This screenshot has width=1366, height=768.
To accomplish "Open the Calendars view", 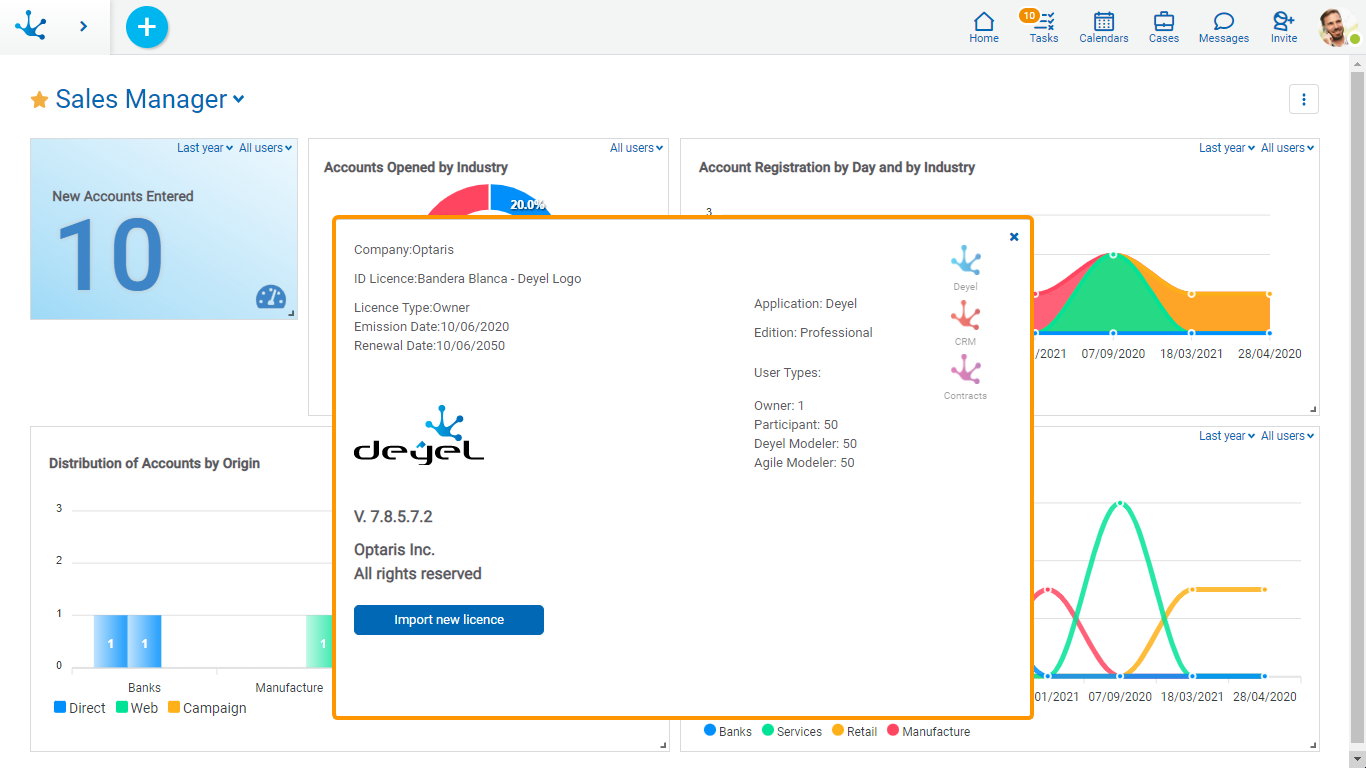I will click(1103, 27).
